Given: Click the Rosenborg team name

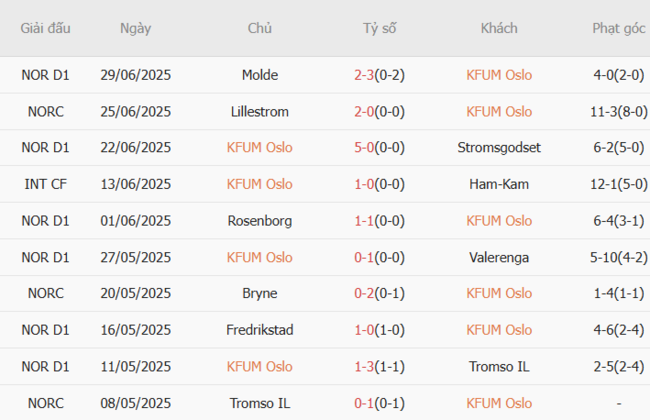Looking at the screenshot, I should click(x=260, y=221).
